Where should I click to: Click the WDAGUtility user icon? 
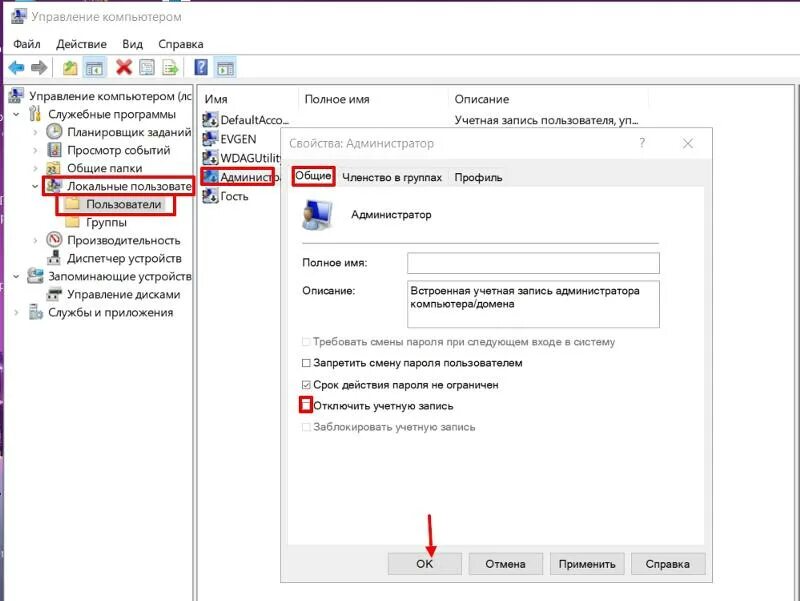pyautogui.click(x=210, y=158)
